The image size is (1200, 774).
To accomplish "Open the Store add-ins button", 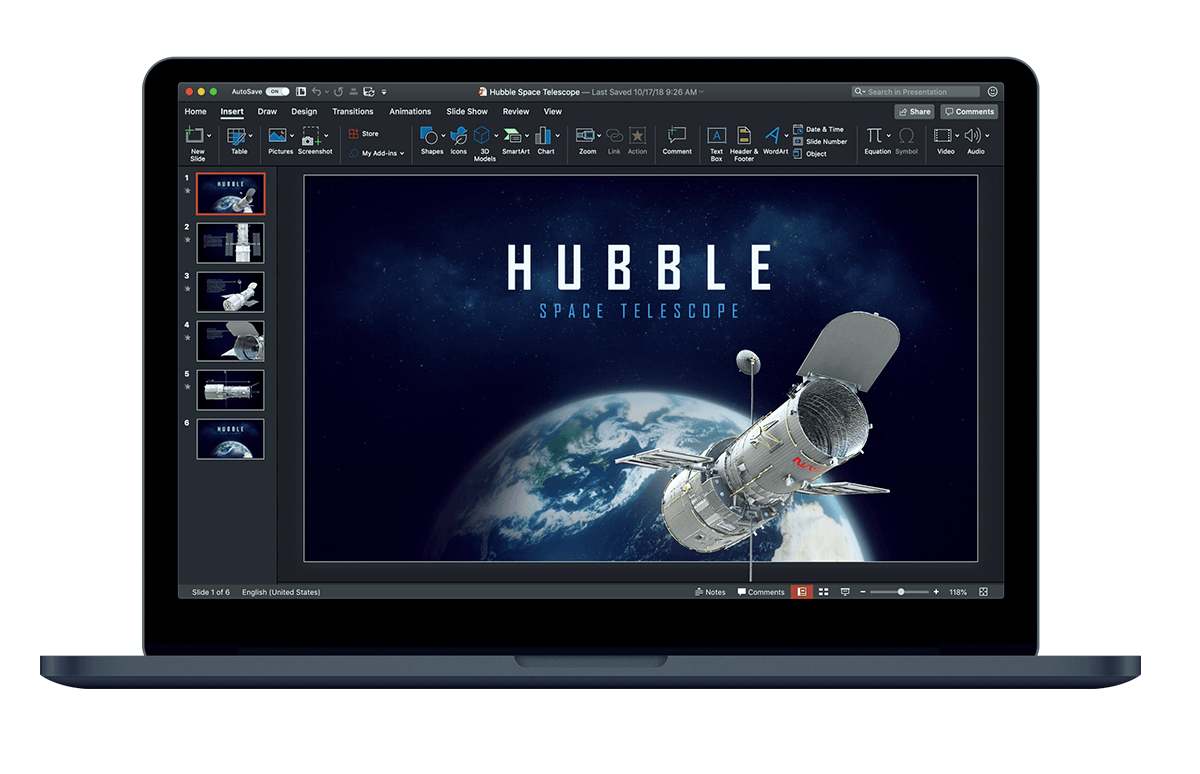I will [364, 133].
